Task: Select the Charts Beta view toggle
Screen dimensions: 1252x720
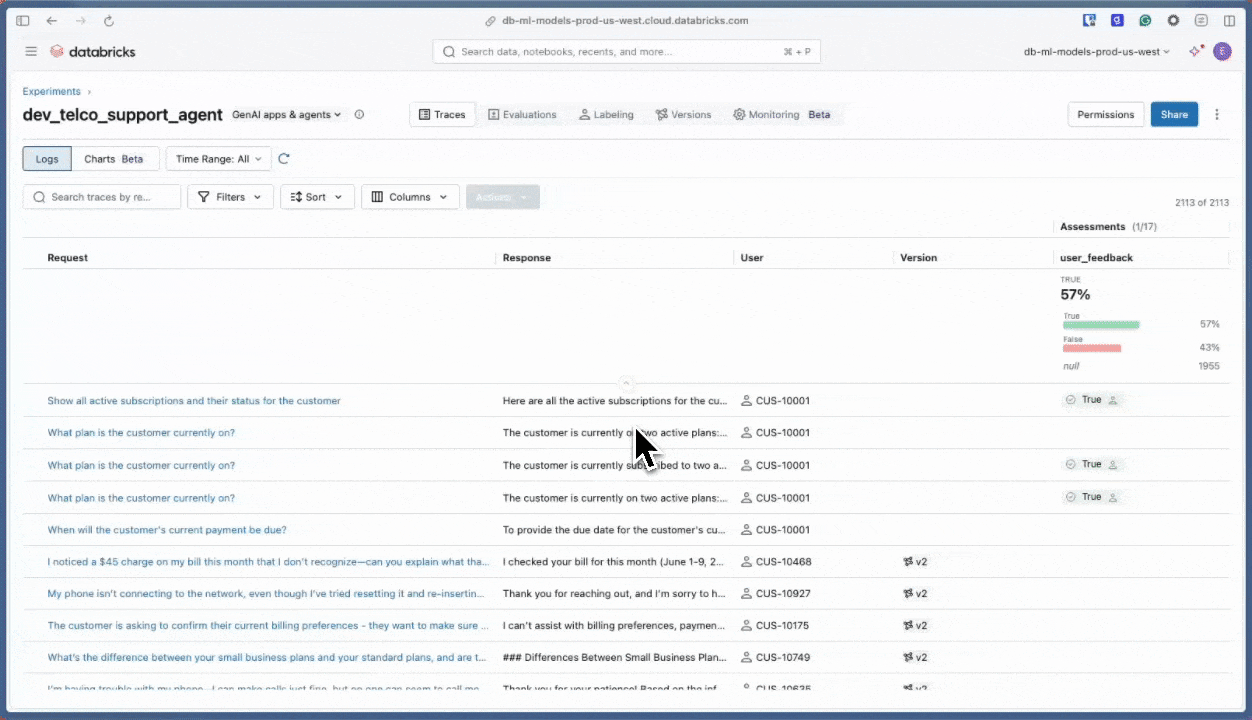Action: click(x=115, y=159)
